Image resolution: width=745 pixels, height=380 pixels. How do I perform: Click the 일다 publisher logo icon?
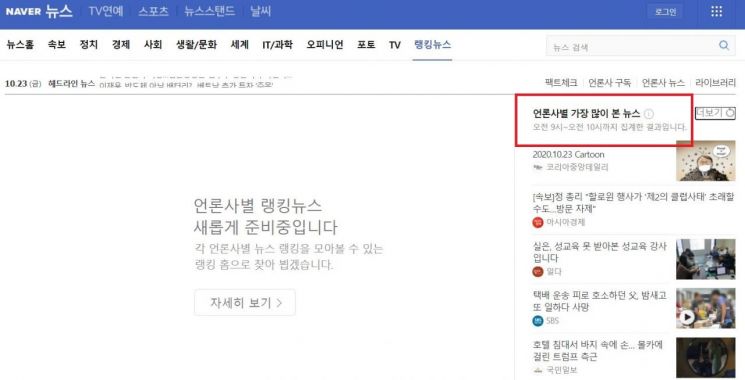[x=537, y=272]
